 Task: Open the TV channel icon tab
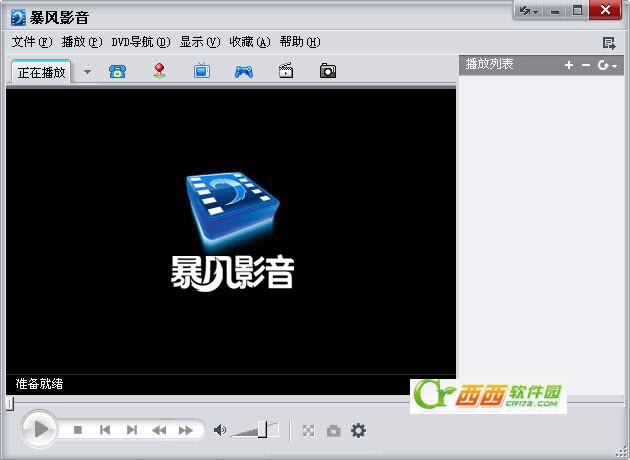[x=202, y=70]
